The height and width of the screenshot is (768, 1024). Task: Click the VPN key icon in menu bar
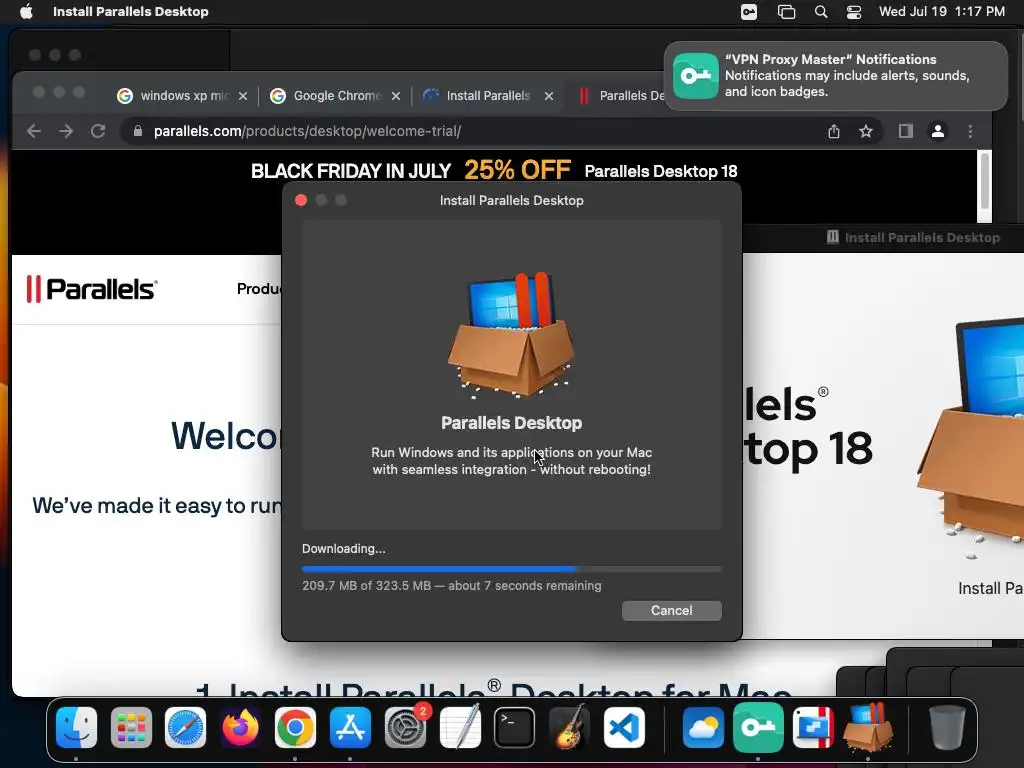tap(749, 12)
